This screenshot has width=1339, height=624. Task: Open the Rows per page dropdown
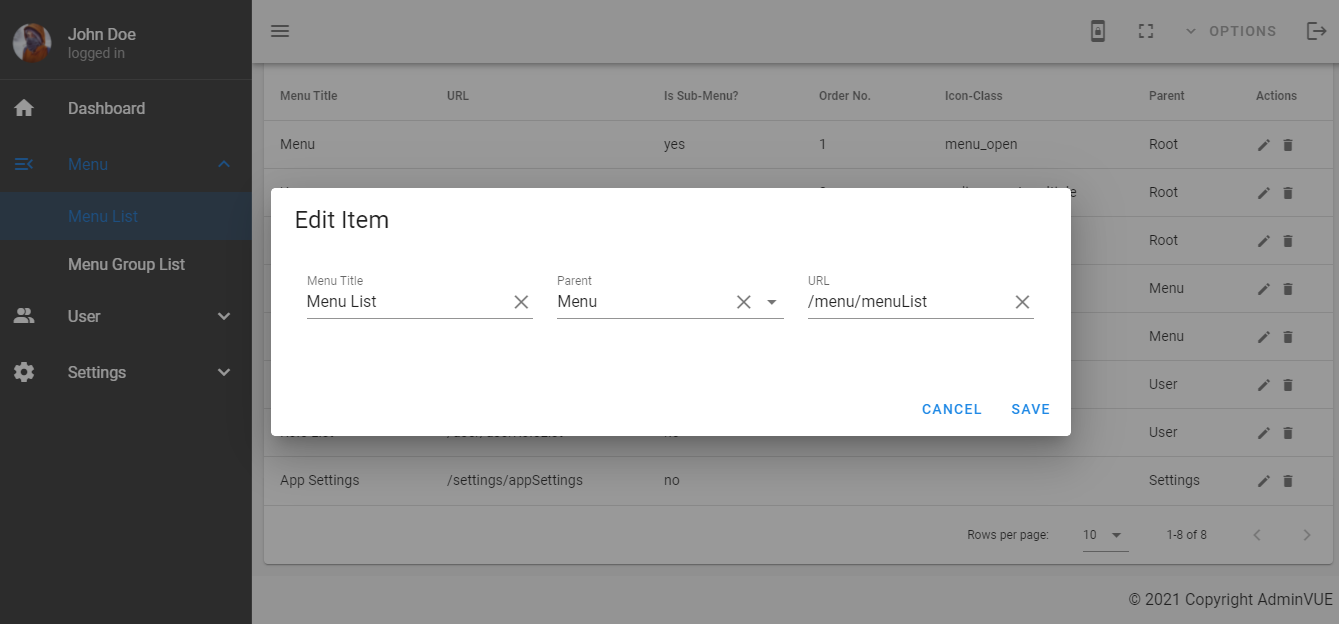(x=1105, y=535)
